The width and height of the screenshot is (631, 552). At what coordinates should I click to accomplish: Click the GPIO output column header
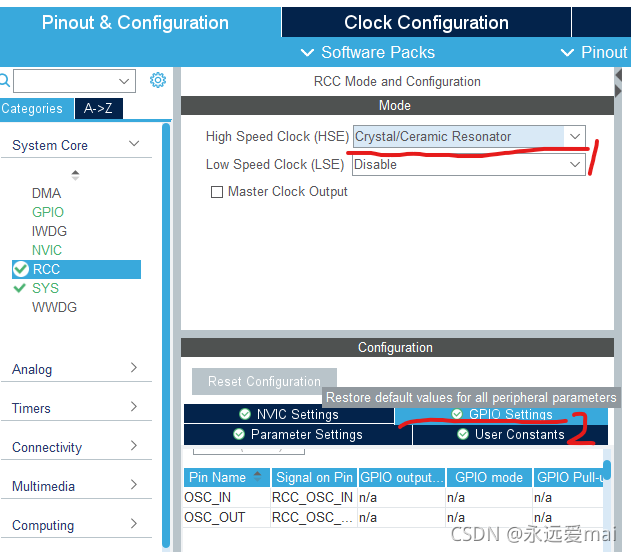point(402,477)
